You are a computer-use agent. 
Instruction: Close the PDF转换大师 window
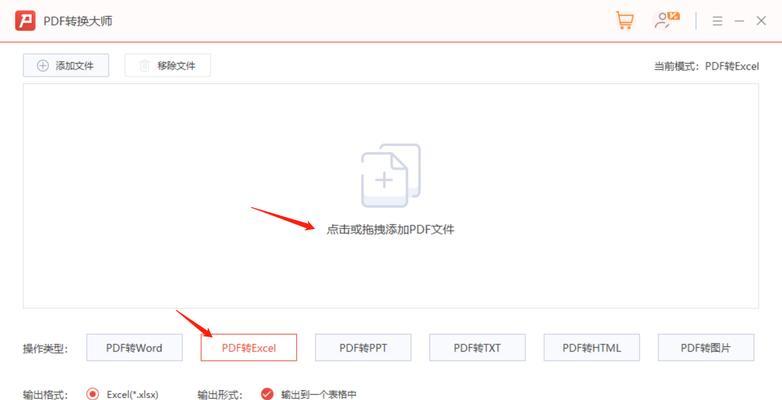[x=761, y=21]
